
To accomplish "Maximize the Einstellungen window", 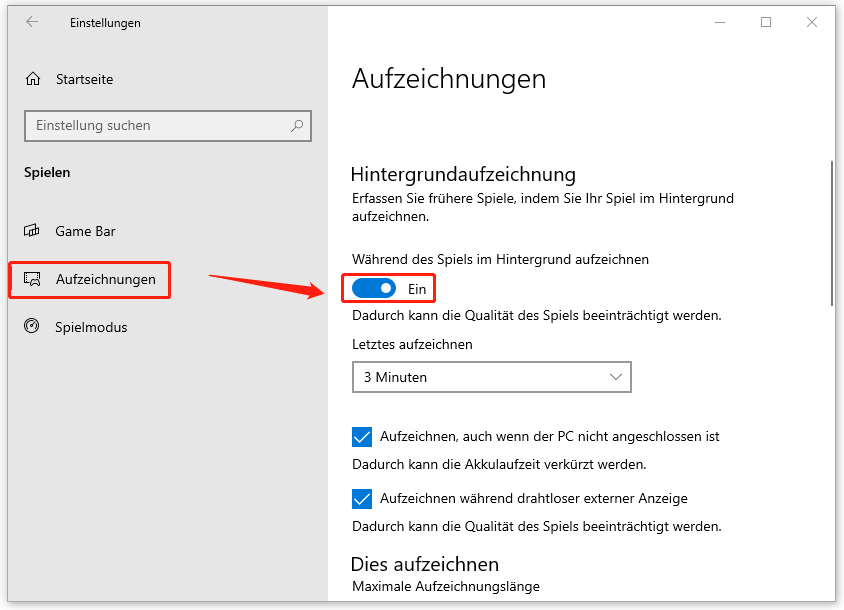I will (x=766, y=22).
